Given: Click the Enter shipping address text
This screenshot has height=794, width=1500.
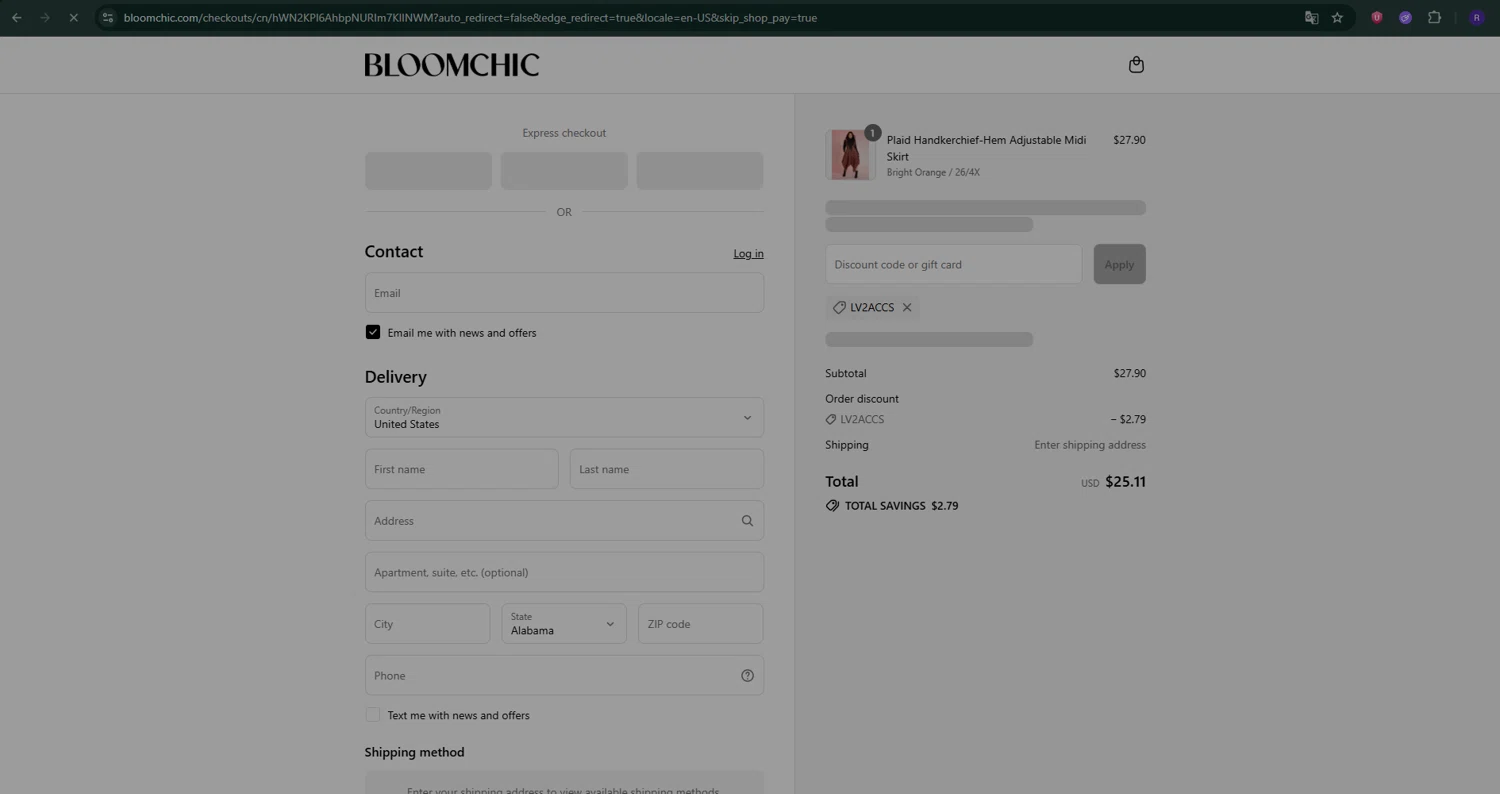Looking at the screenshot, I should click(x=1090, y=445).
